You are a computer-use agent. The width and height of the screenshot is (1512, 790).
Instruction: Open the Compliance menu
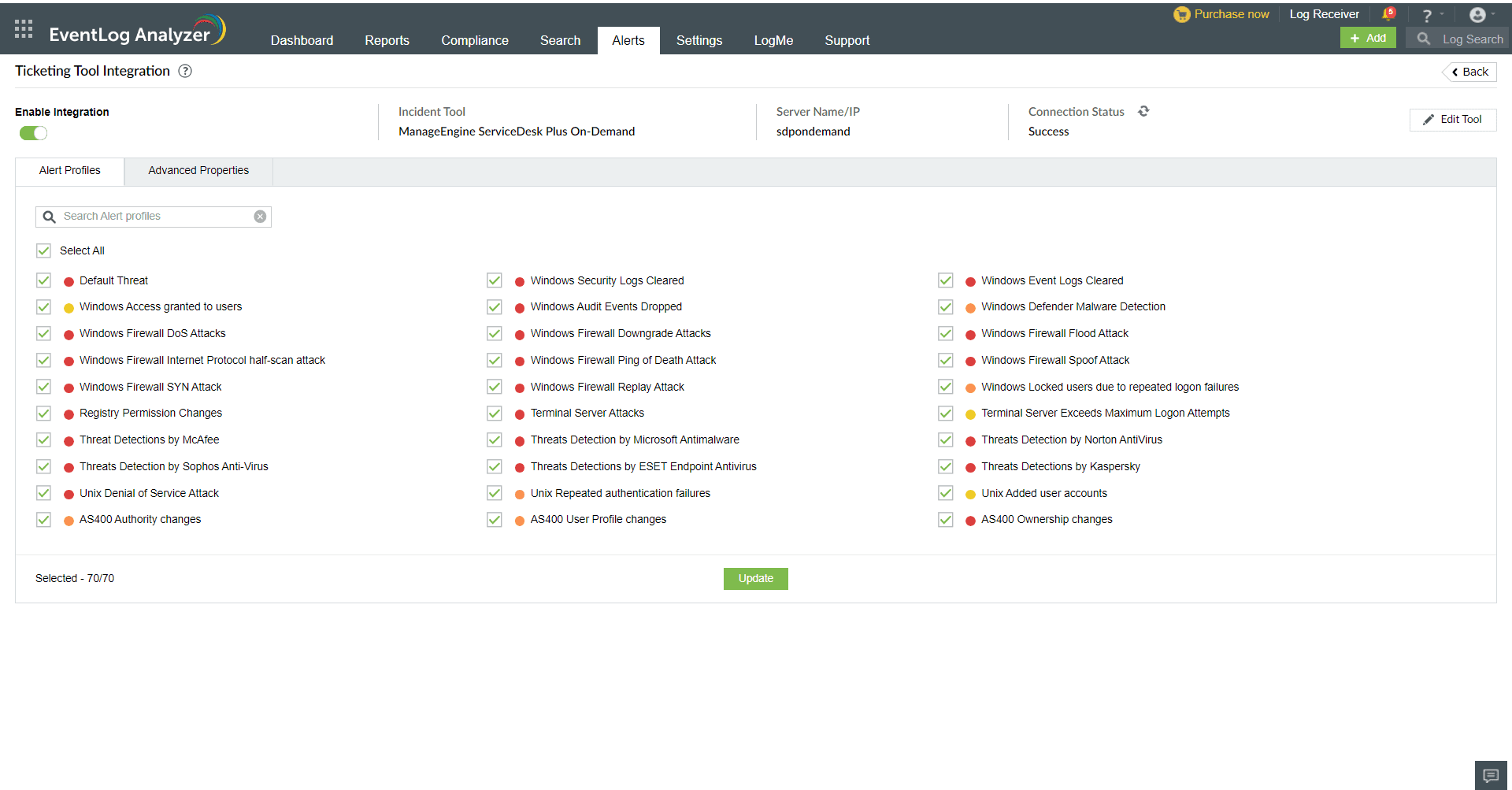tap(474, 40)
